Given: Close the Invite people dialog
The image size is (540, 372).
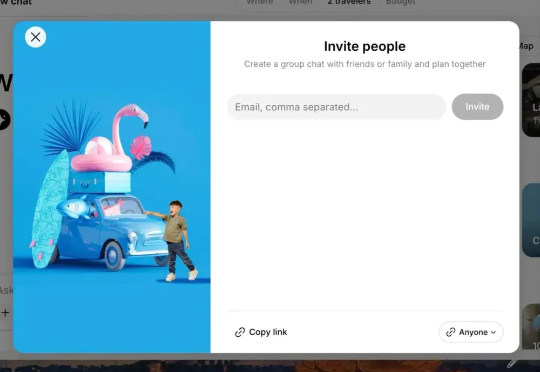Looking at the screenshot, I should 35,37.
